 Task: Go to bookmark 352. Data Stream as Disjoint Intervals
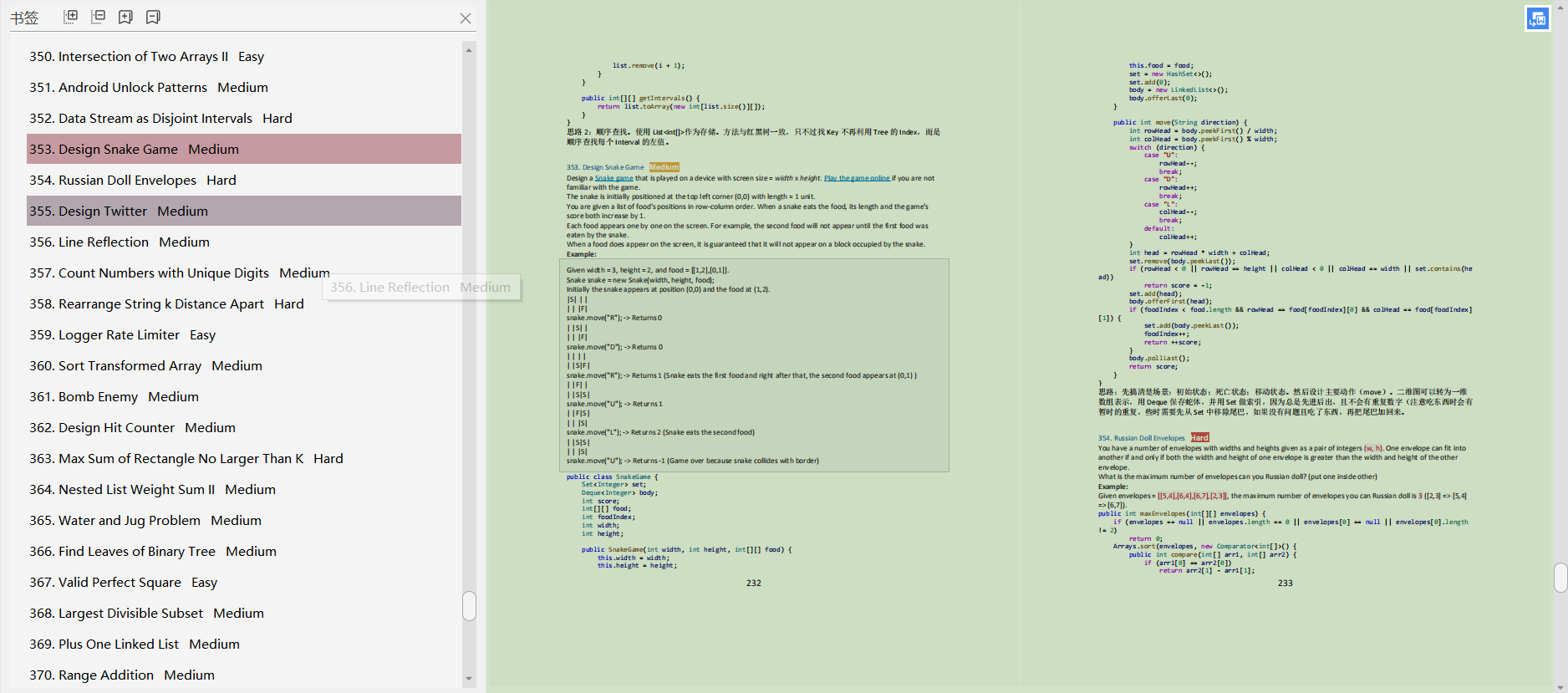click(244, 119)
